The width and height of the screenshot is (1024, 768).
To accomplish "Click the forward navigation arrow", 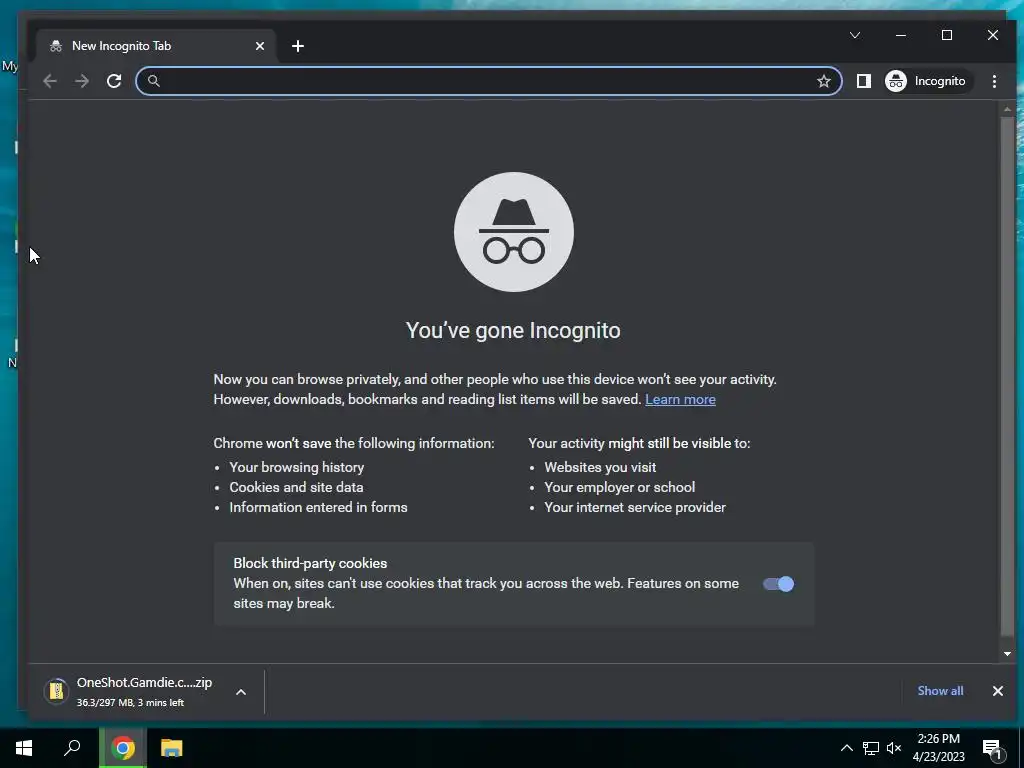I will [x=82, y=81].
